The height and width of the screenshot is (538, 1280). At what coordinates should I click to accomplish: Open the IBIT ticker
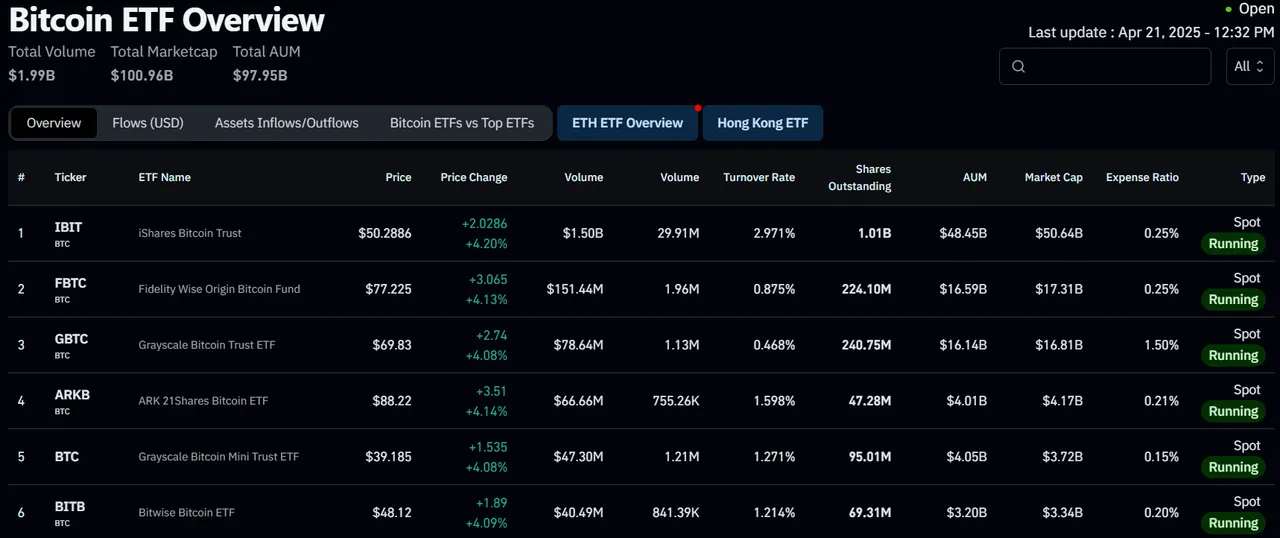[68, 227]
